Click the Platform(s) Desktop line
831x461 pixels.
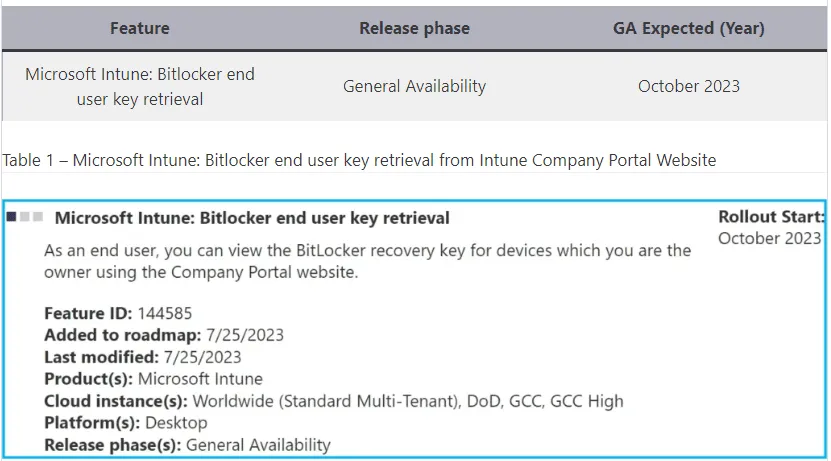pos(125,423)
